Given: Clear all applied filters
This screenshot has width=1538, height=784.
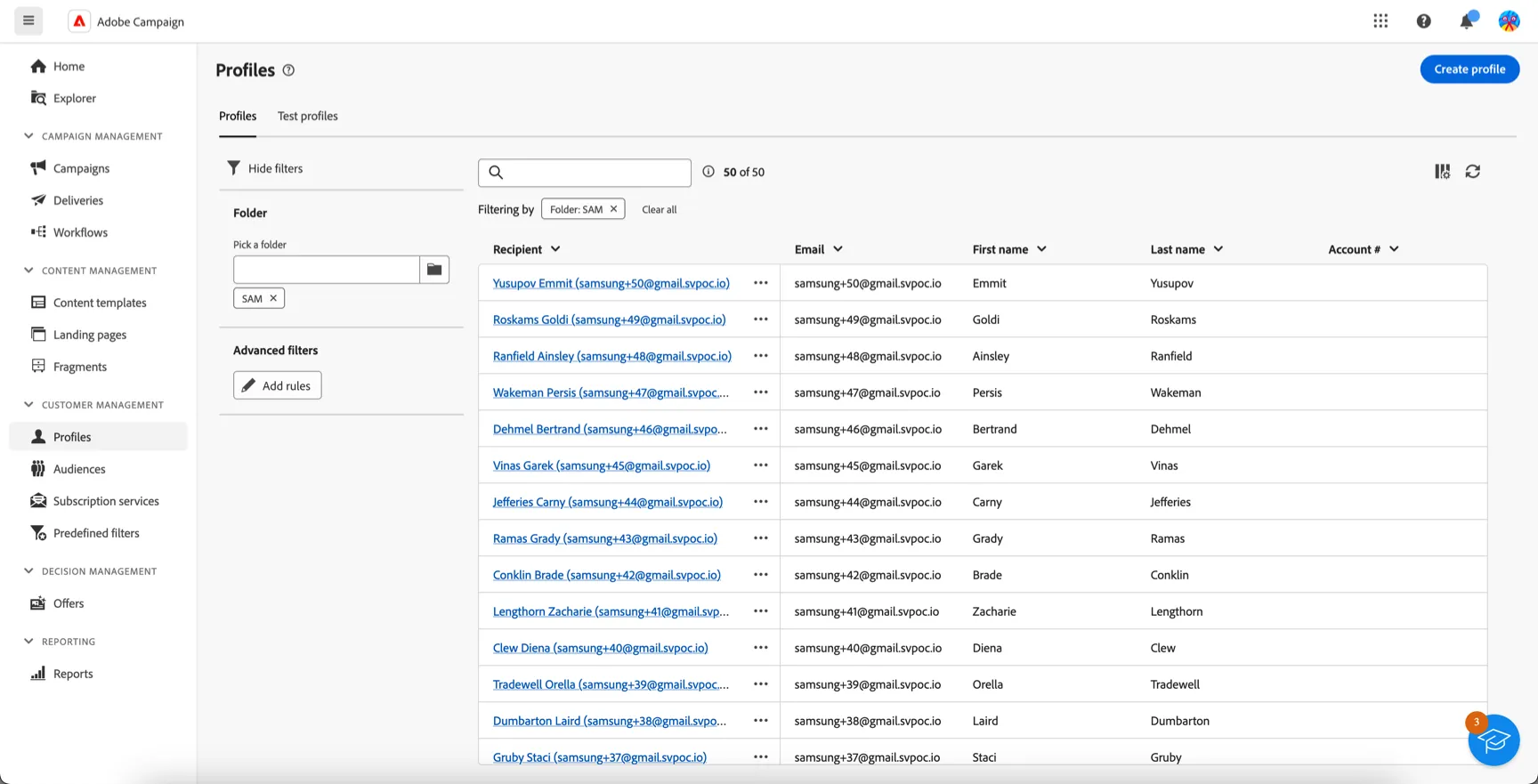Looking at the screenshot, I should pos(660,209).
